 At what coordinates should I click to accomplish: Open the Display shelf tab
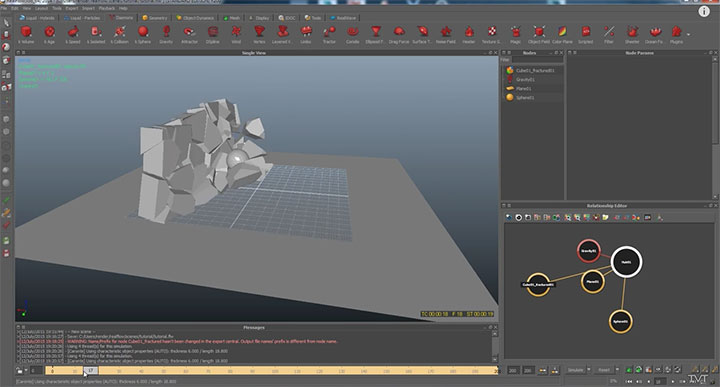(x=259, y=18)
